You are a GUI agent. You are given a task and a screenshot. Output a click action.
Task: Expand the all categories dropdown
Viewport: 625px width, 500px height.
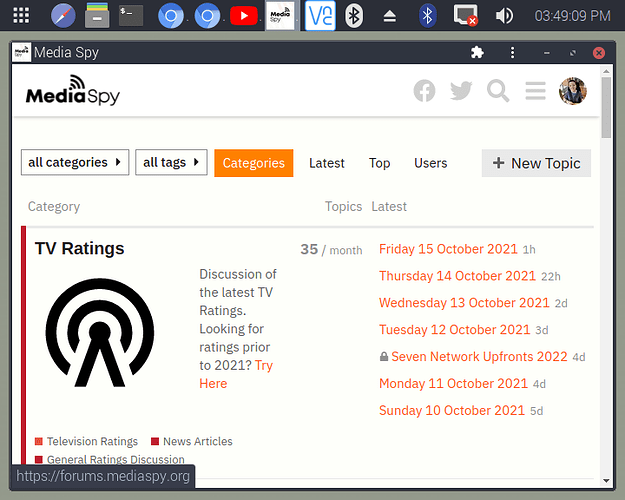[75, 162]
